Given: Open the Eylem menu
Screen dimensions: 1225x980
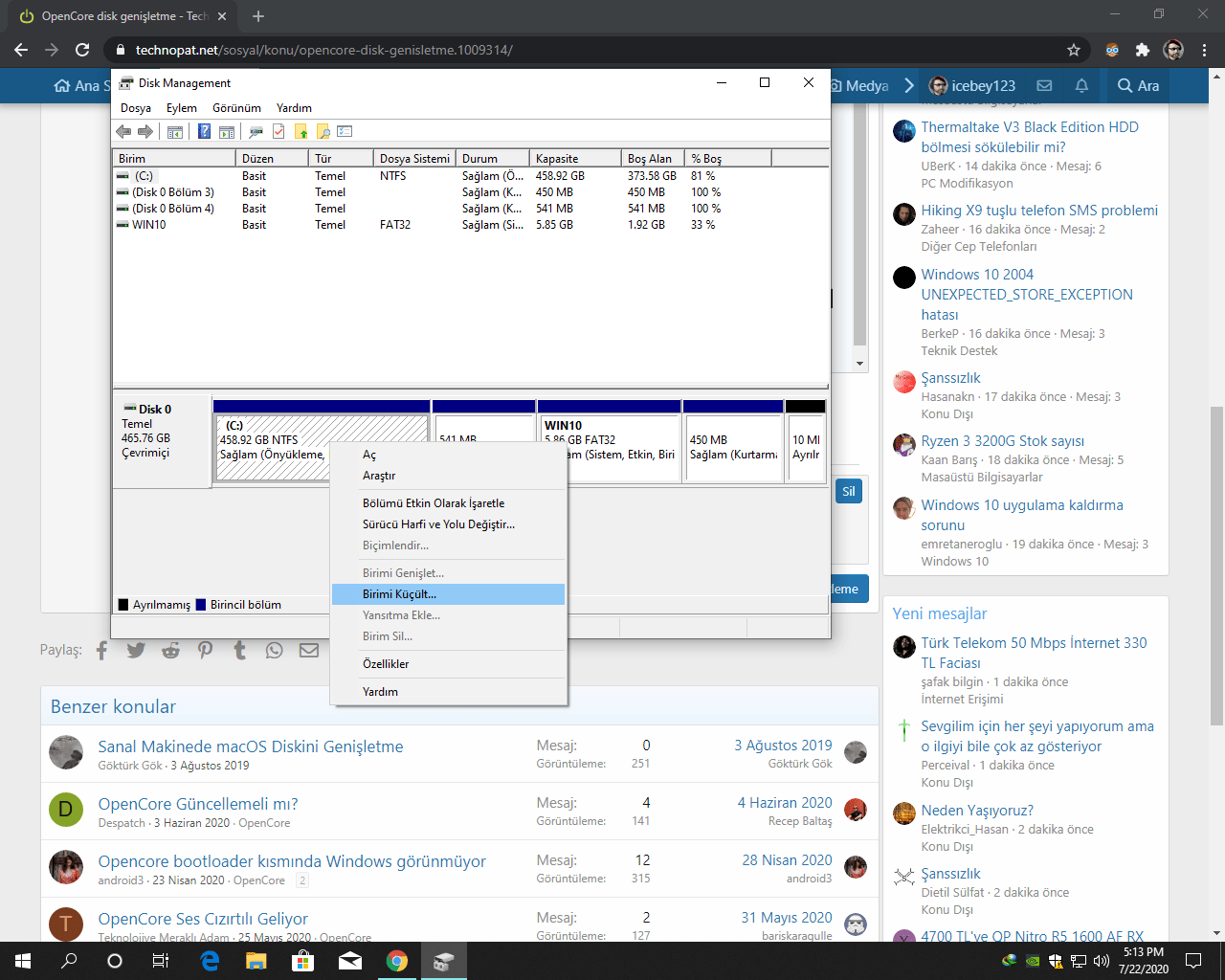Looking at the screenshot, I should (182, 108).
